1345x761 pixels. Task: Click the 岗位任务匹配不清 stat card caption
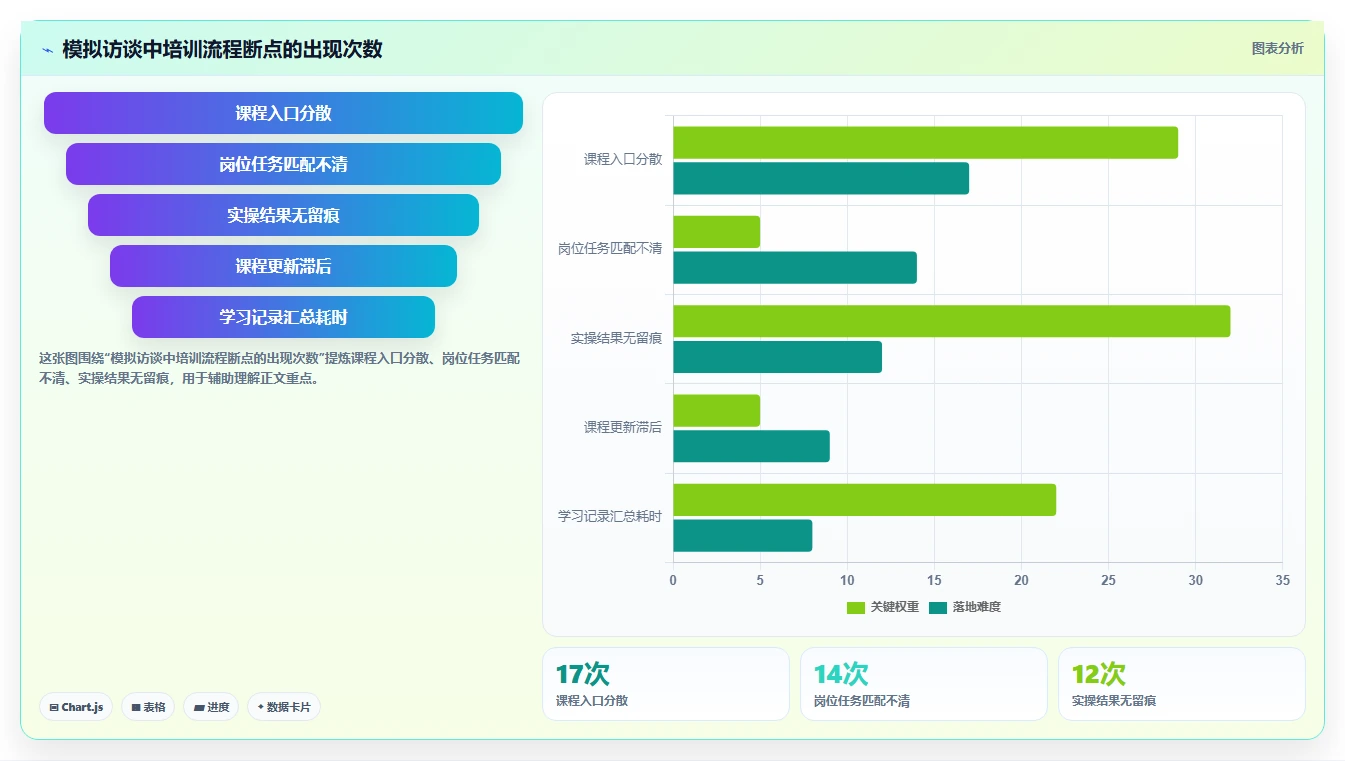point(862,701)
